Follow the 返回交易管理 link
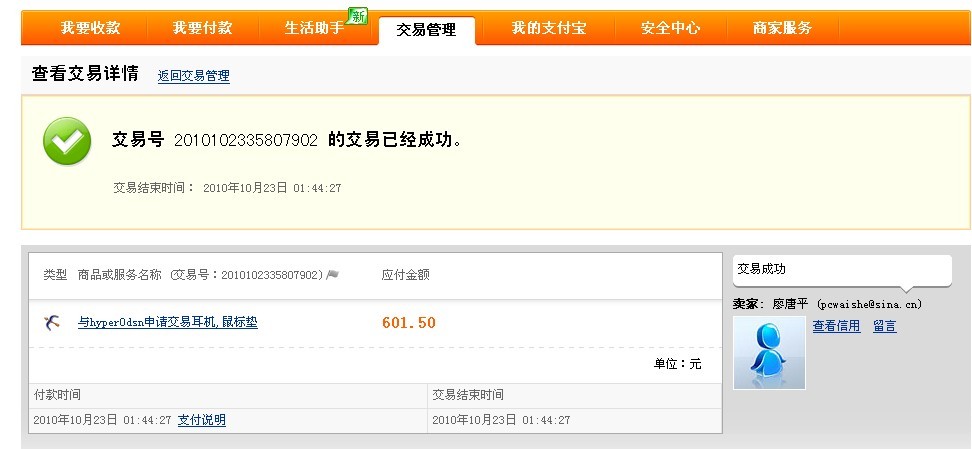 (x=193, y=76)
